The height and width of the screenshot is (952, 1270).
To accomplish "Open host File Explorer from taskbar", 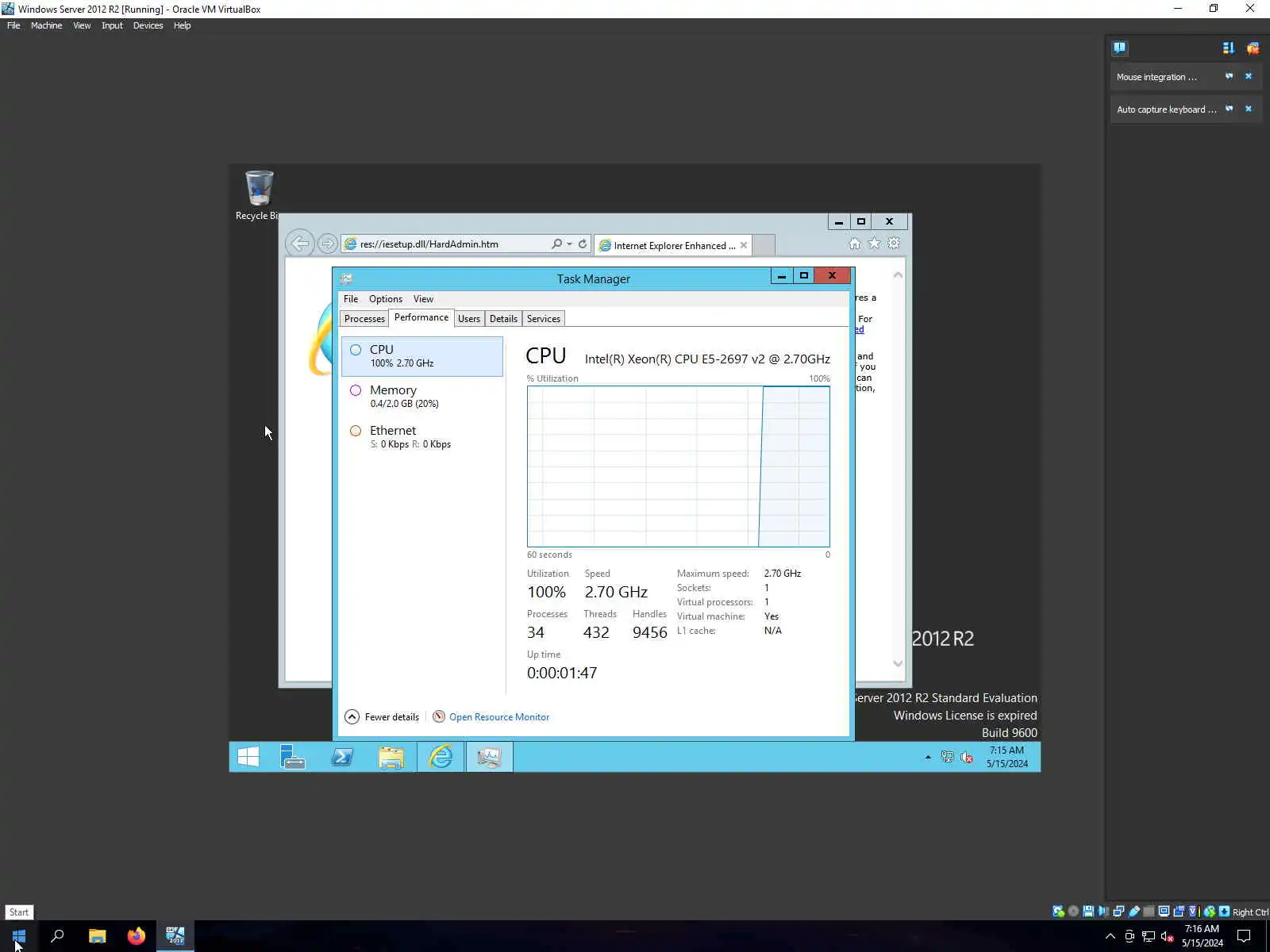I will click(97, 936).
